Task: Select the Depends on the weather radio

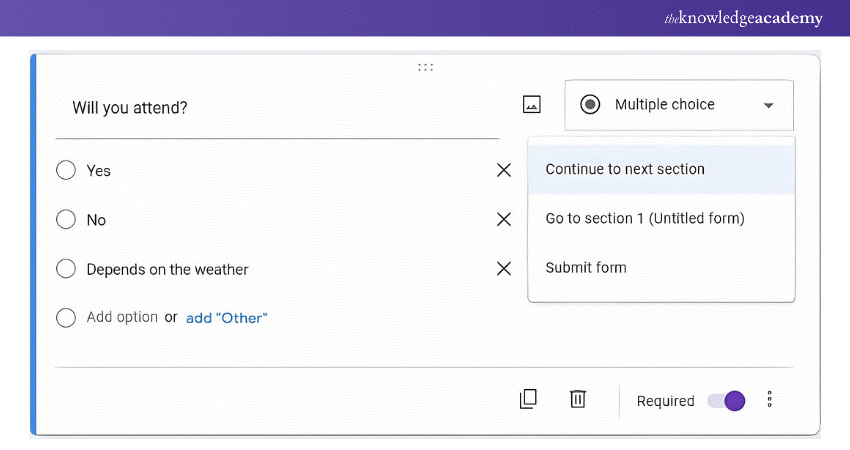Action: (x=66, y=269)
